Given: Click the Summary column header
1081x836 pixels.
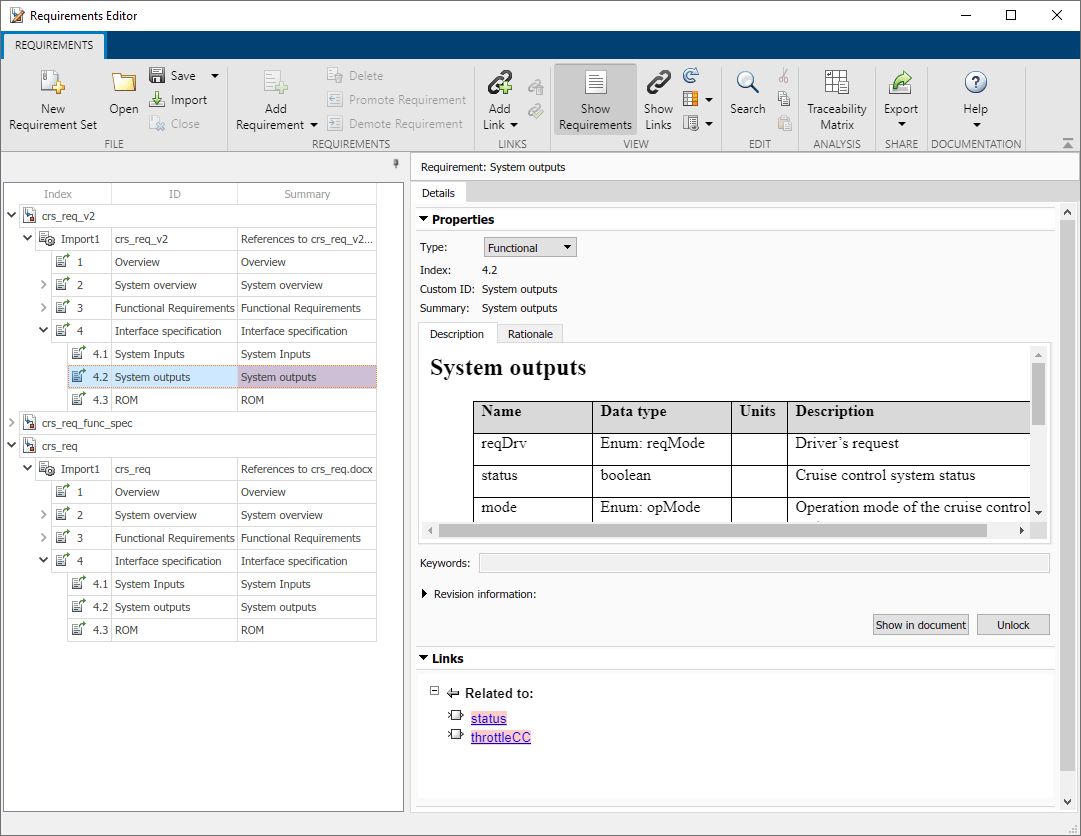Looking at the screenshot, I should (307, 194).
